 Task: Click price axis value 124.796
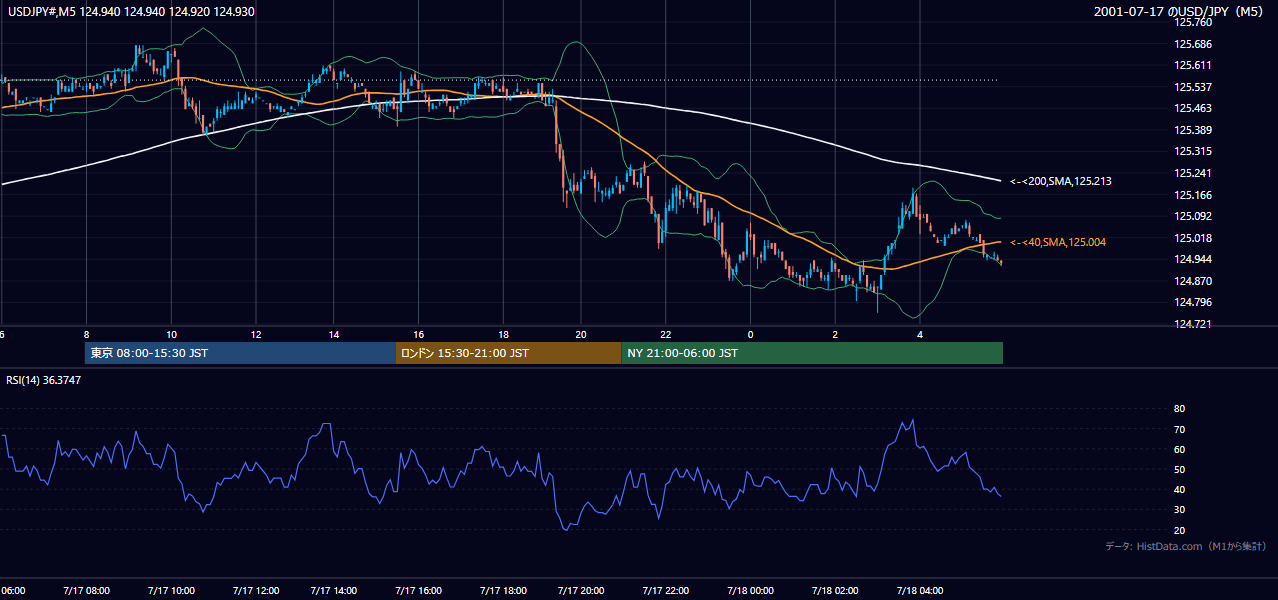pos(1193,302)
